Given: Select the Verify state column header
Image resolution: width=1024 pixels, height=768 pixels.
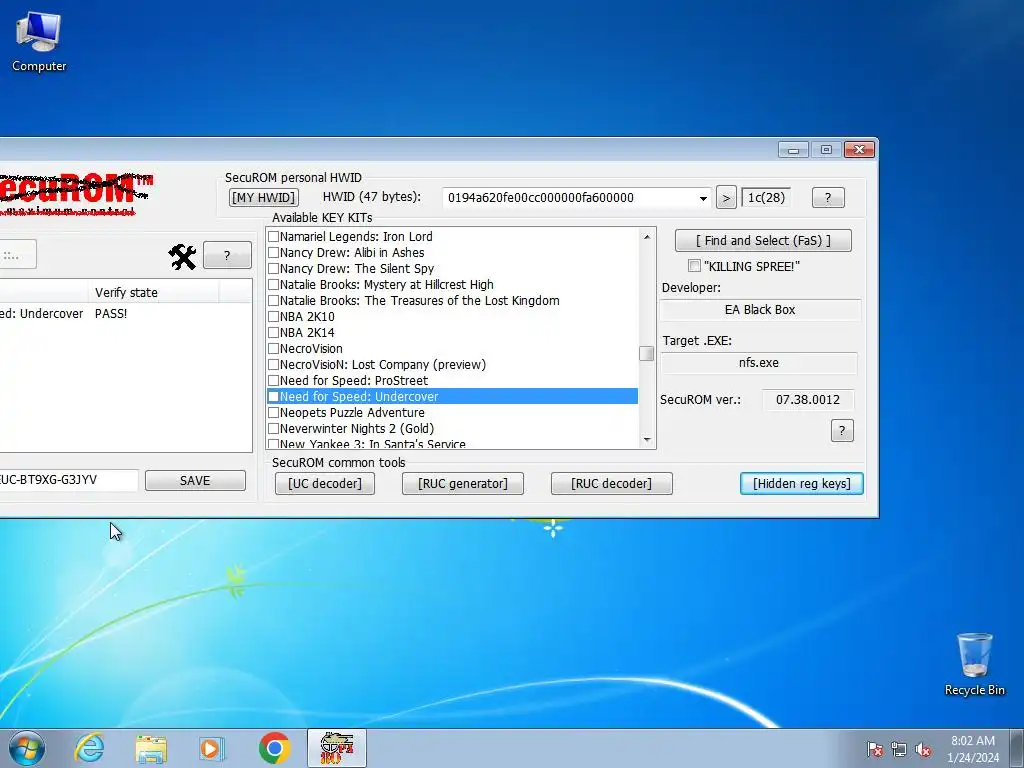Looking at the screenshot, I should pyautogui.click(x=153, y=293).
